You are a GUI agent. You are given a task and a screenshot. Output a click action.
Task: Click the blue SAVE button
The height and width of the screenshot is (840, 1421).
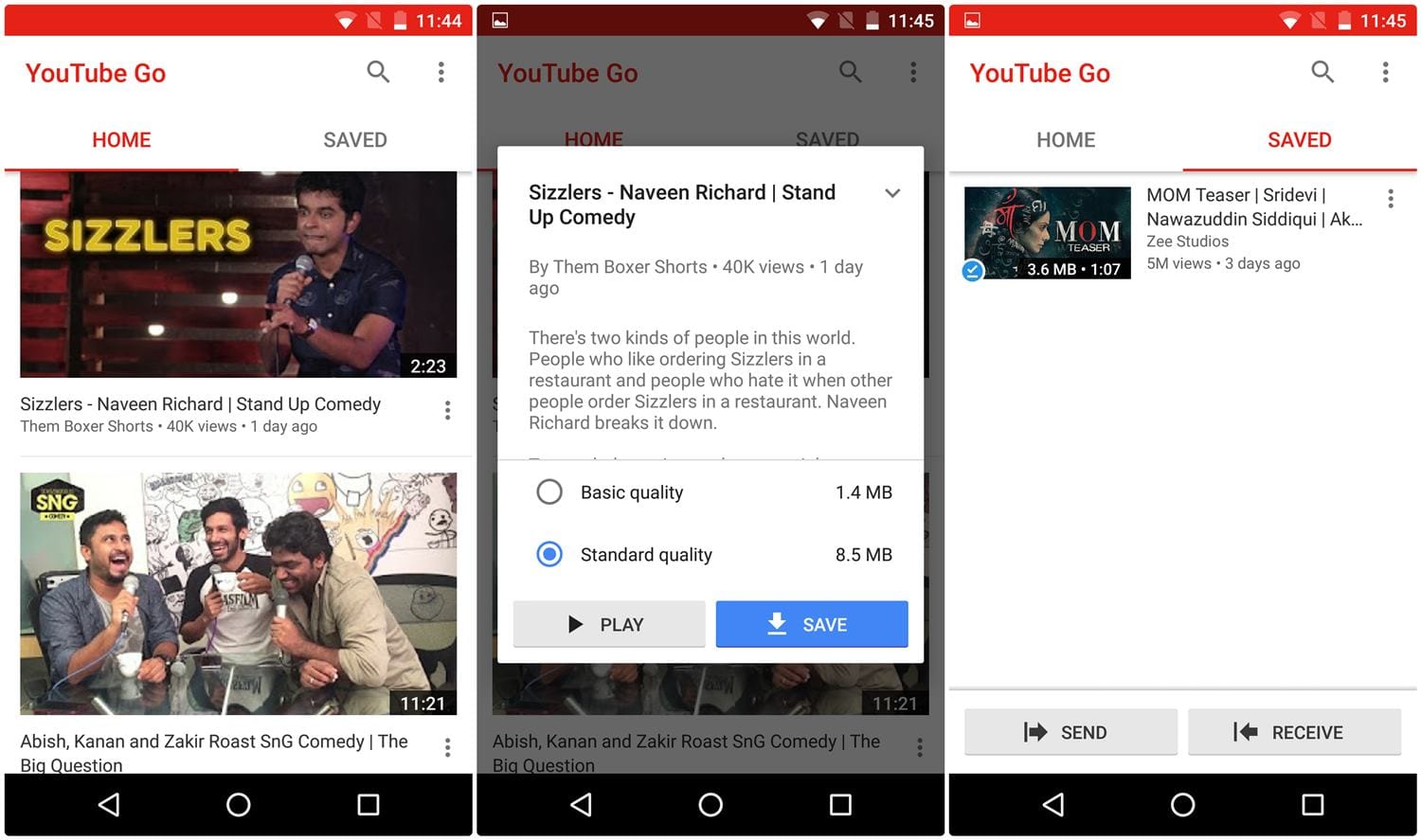(x=812, y=624)
